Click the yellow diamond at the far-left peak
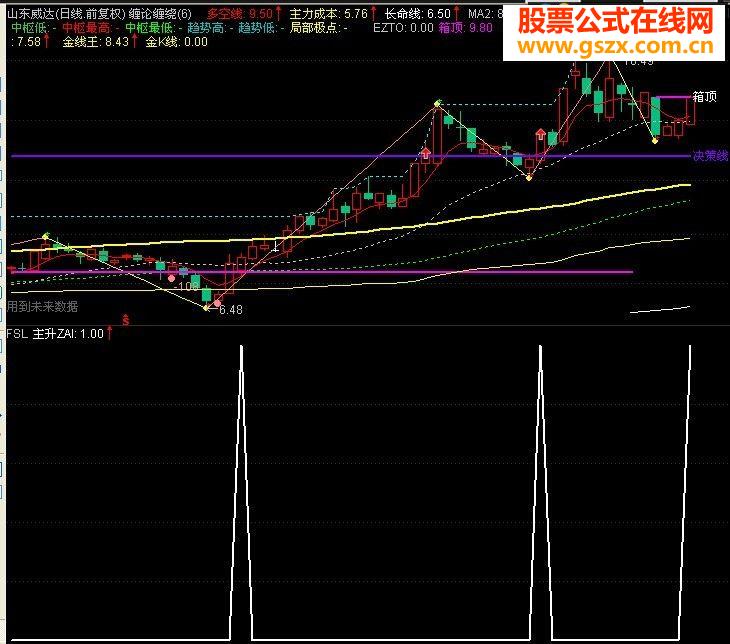The width and height of the screenshot is (730, 644). 46,237
